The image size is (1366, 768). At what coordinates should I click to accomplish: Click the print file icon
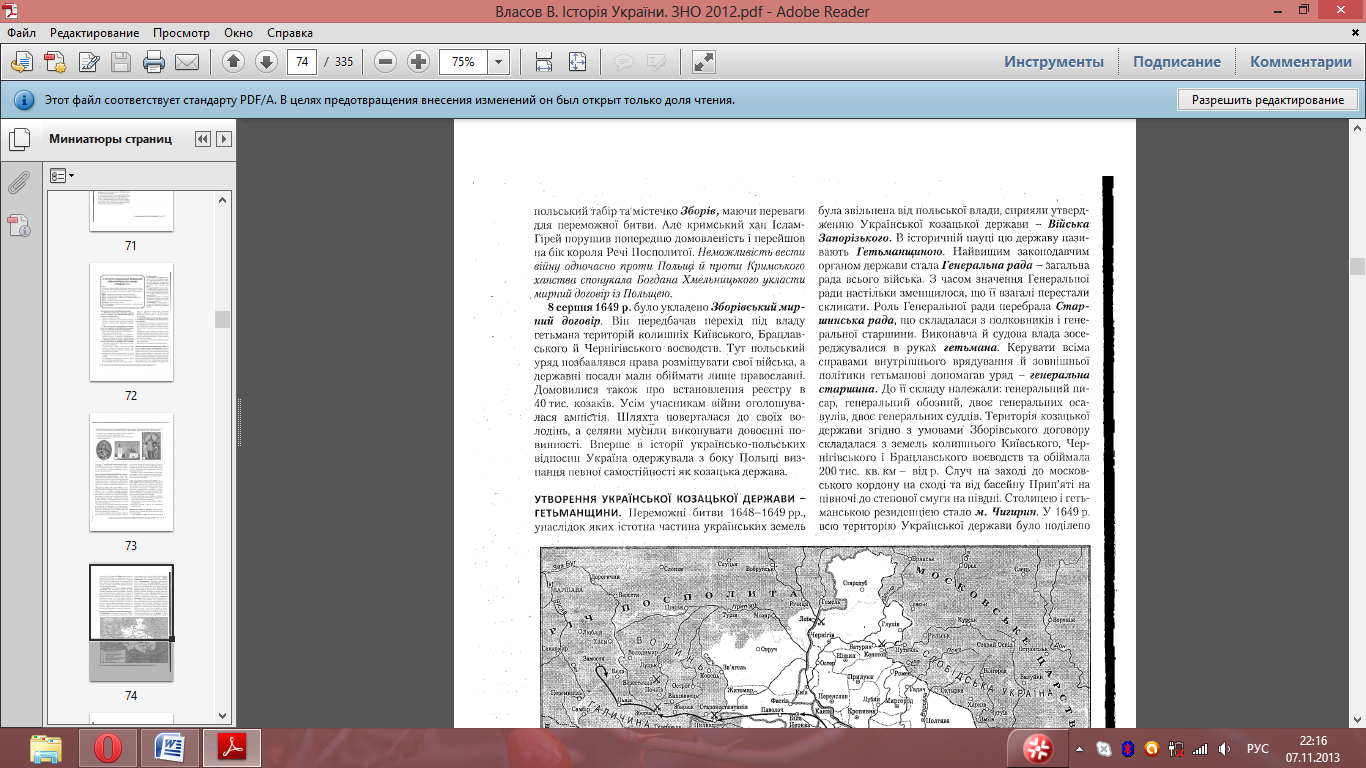(154, 62)
